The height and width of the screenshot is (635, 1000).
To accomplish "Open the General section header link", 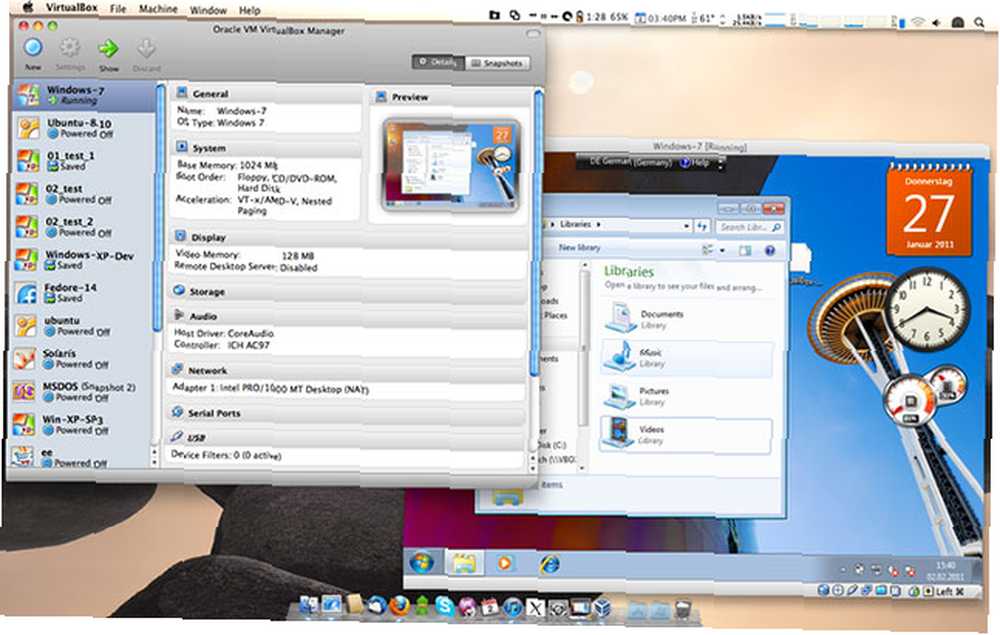I will click(210, 94).
